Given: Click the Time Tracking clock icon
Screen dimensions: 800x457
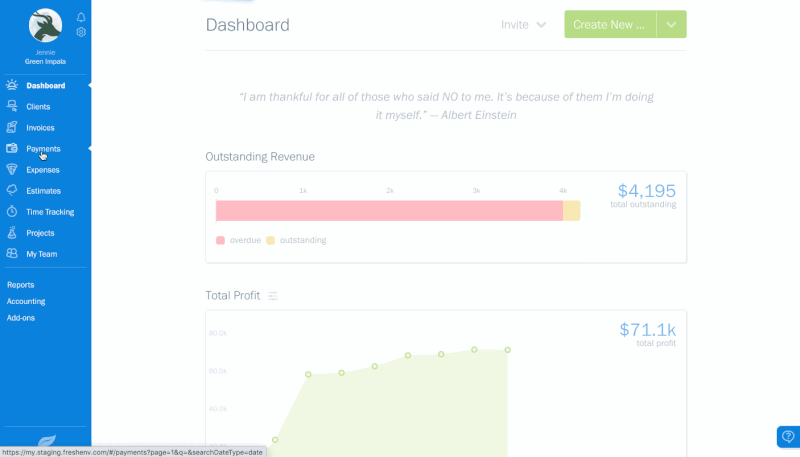Looking at the screenshot, I should click(x=12, y=212).
